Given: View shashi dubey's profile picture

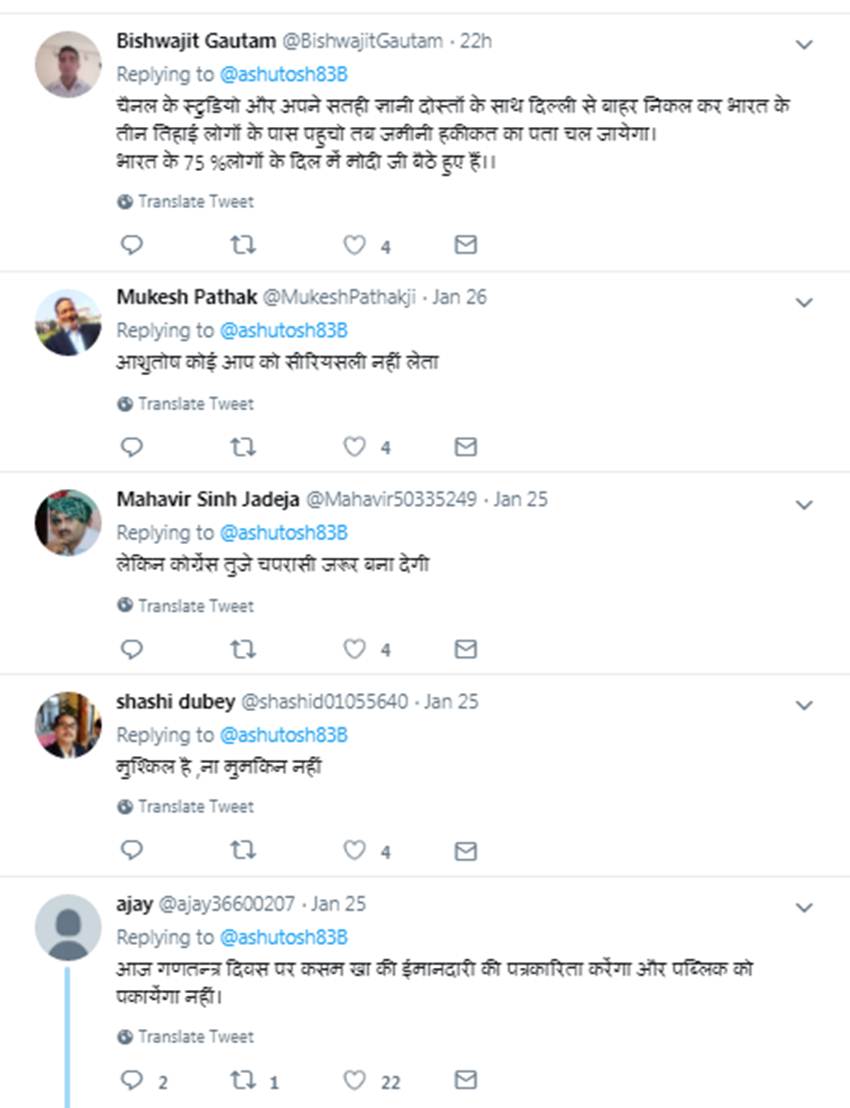Looking at the screenshot, I should tap(68, 725).
